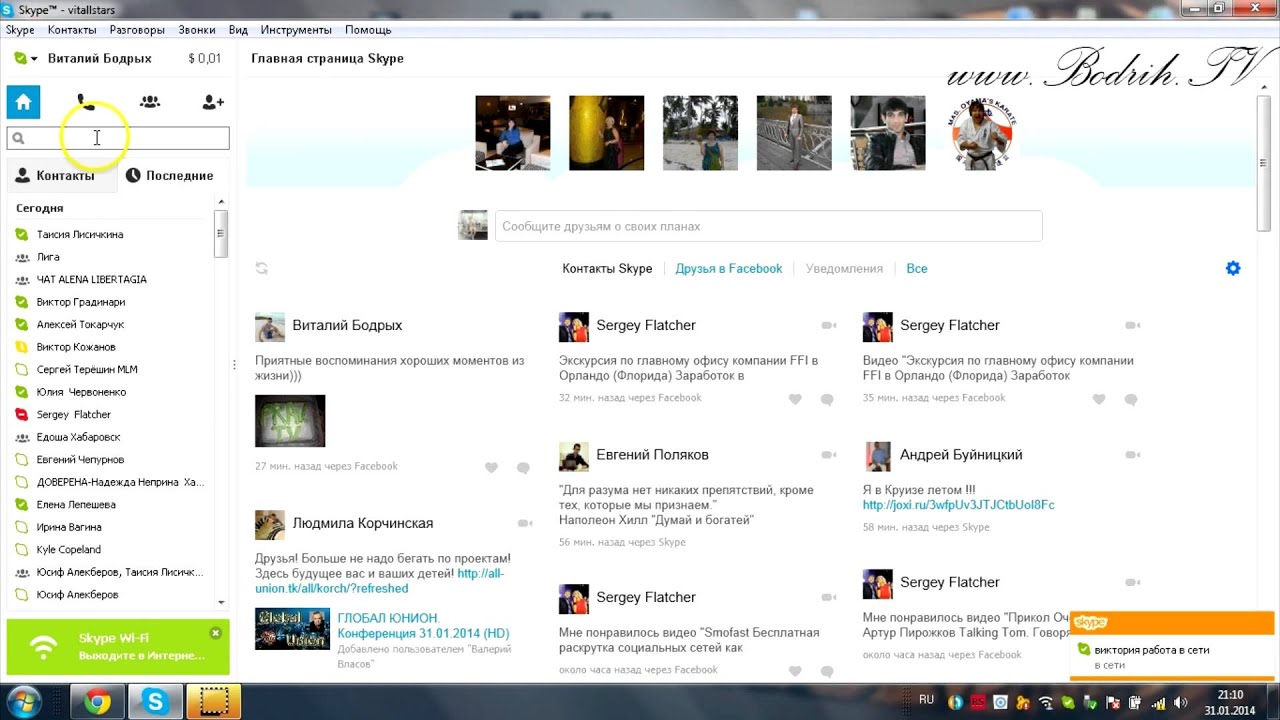Open the joxi.ru link in Буйницкий post
This screenshot has width=1280, height=720.
pyautogui.click(x=958, y=505)
